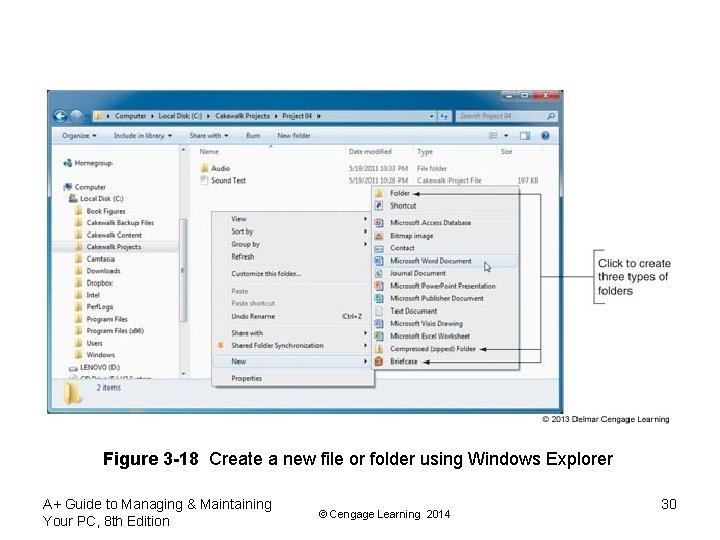Click the New folder toolbar button
The image size is (720, 540).
tap(294, 135)
